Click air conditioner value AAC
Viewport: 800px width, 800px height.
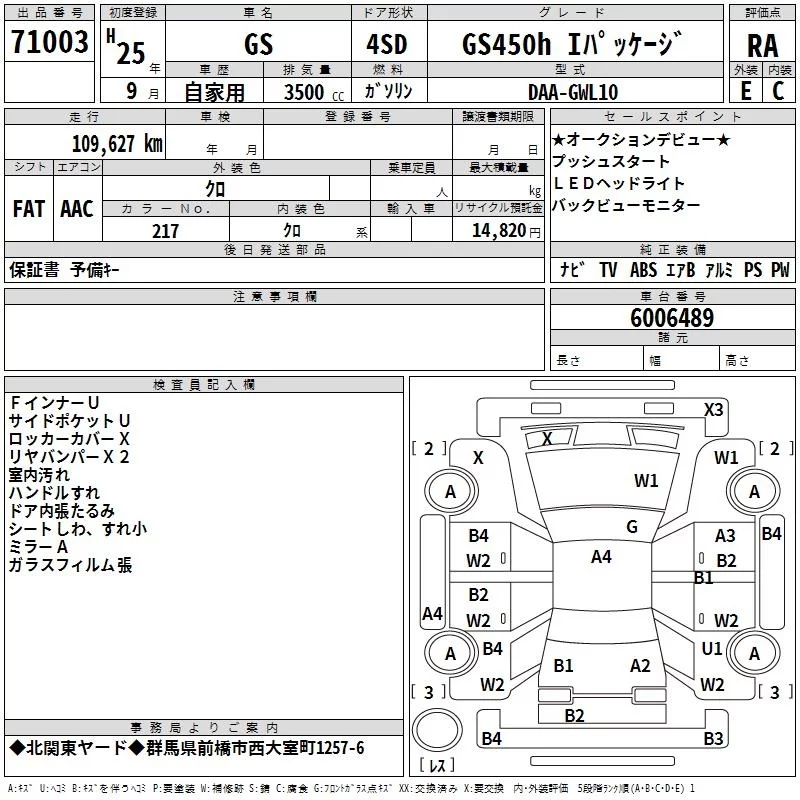pos(77,209)
